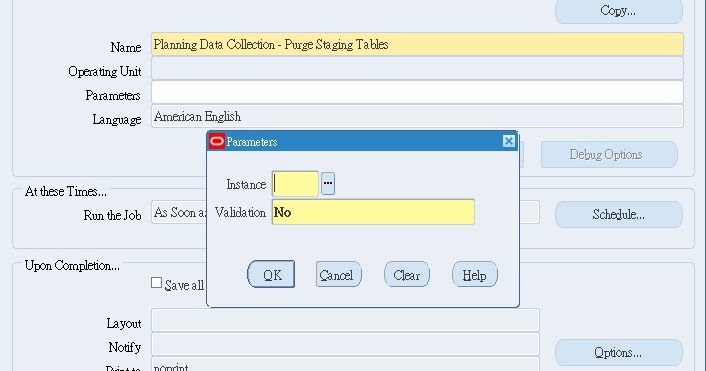
Task: Click the Name field with Planning Data Collection
Action: tap(417, 44)
